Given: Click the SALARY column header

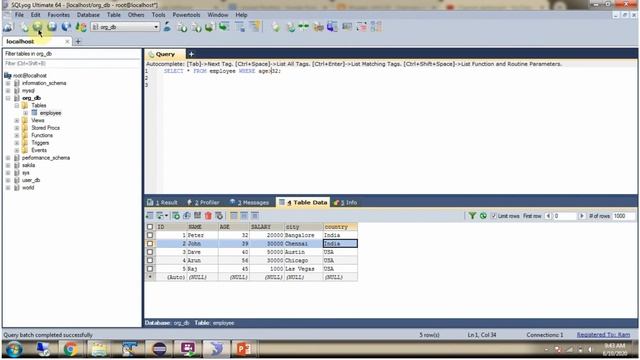Looking at the screenshot, I should point(266,227).
